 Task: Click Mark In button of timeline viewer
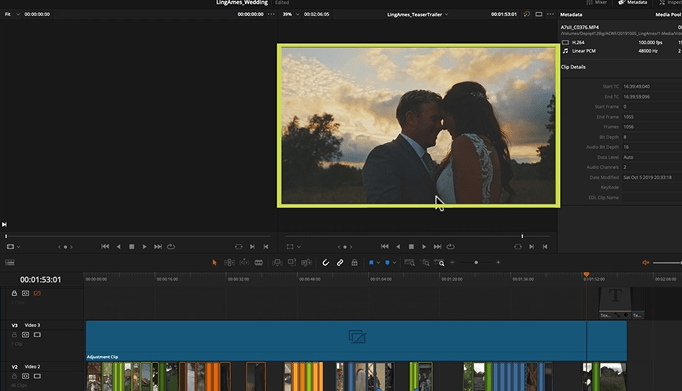point(532,247)
